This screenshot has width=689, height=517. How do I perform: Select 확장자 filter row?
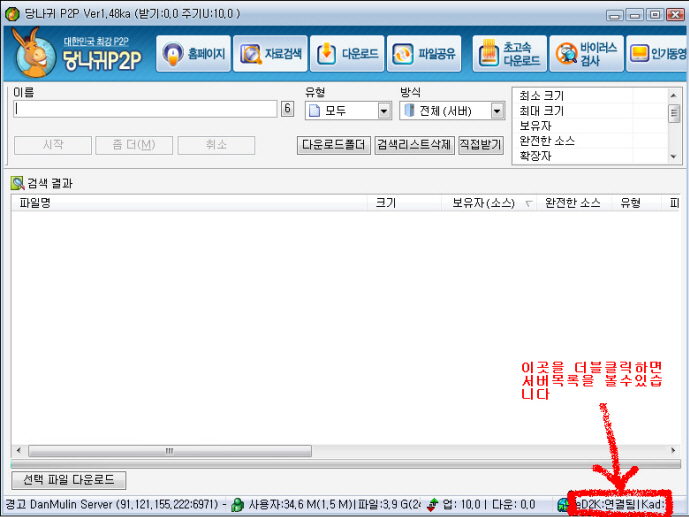[x=590, y=155]
